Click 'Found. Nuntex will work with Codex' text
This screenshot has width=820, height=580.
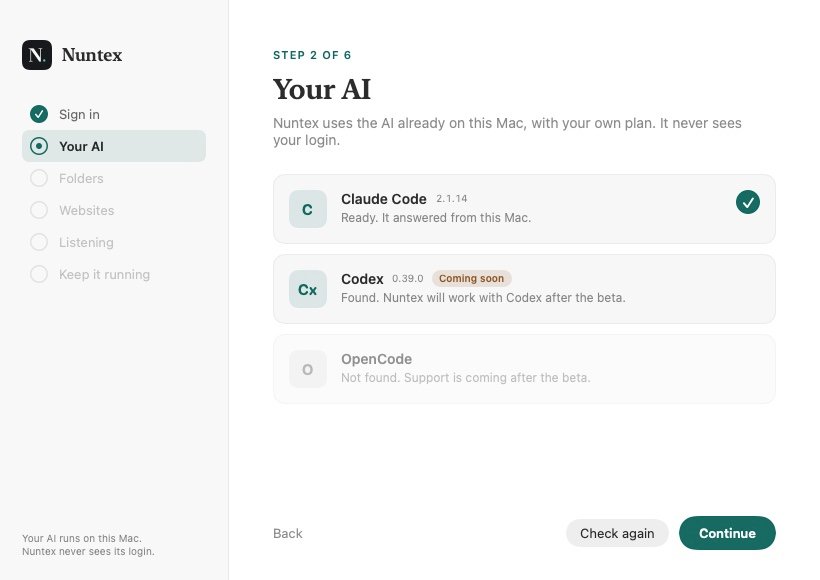click(x=483, y=298)
